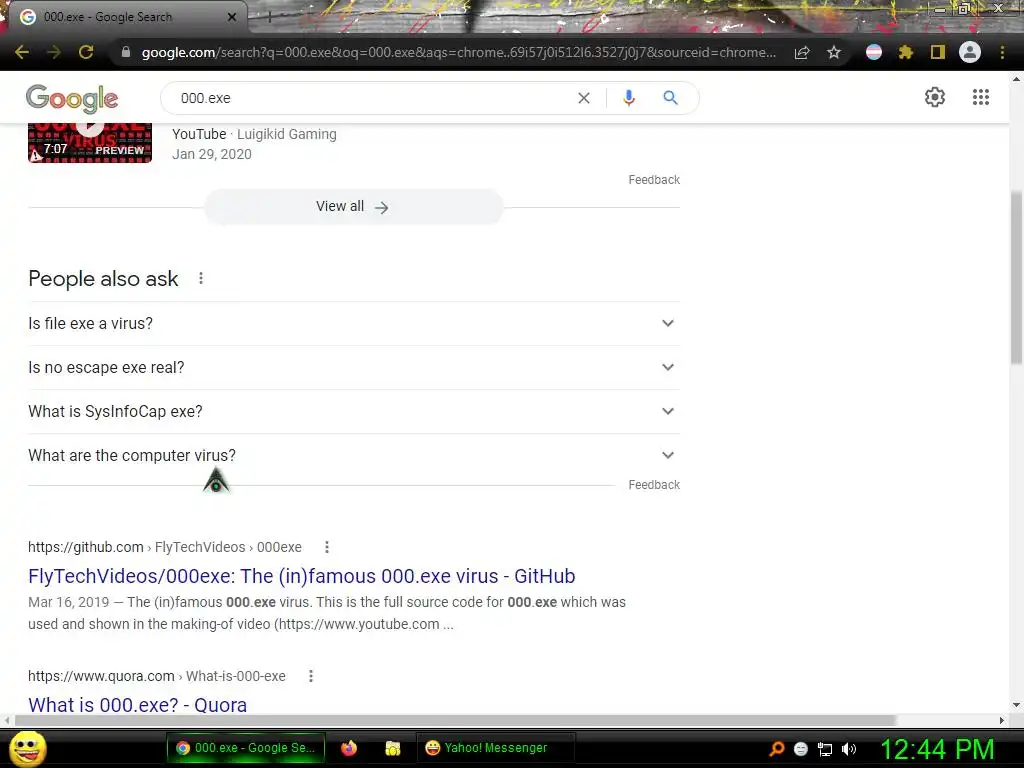This screenshot has height=768, width=1024.
Task: Open the FlyTechVideos/000exe GitHub result
Action: click(x=302, y=576)
